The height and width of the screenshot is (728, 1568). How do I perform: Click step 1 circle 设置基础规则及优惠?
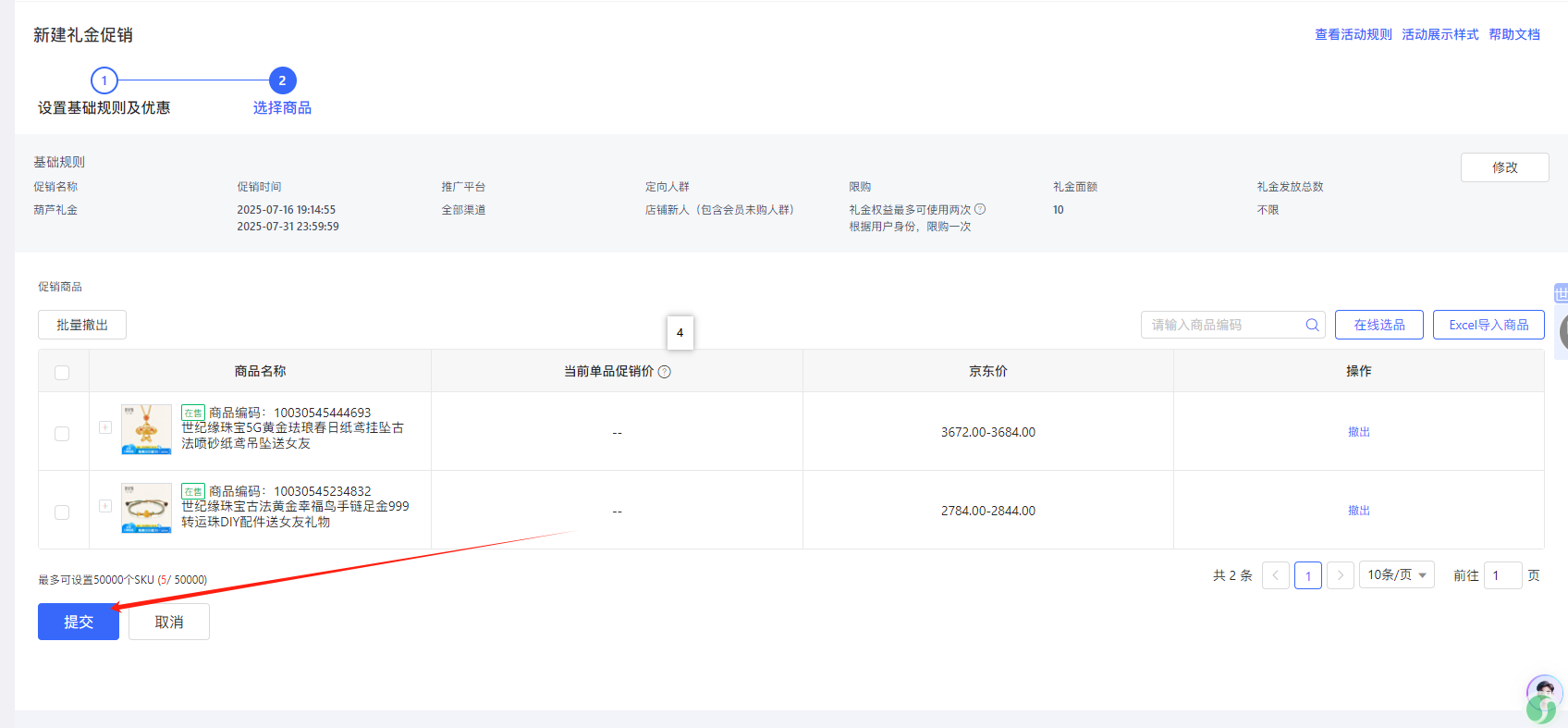pos(104,80)
